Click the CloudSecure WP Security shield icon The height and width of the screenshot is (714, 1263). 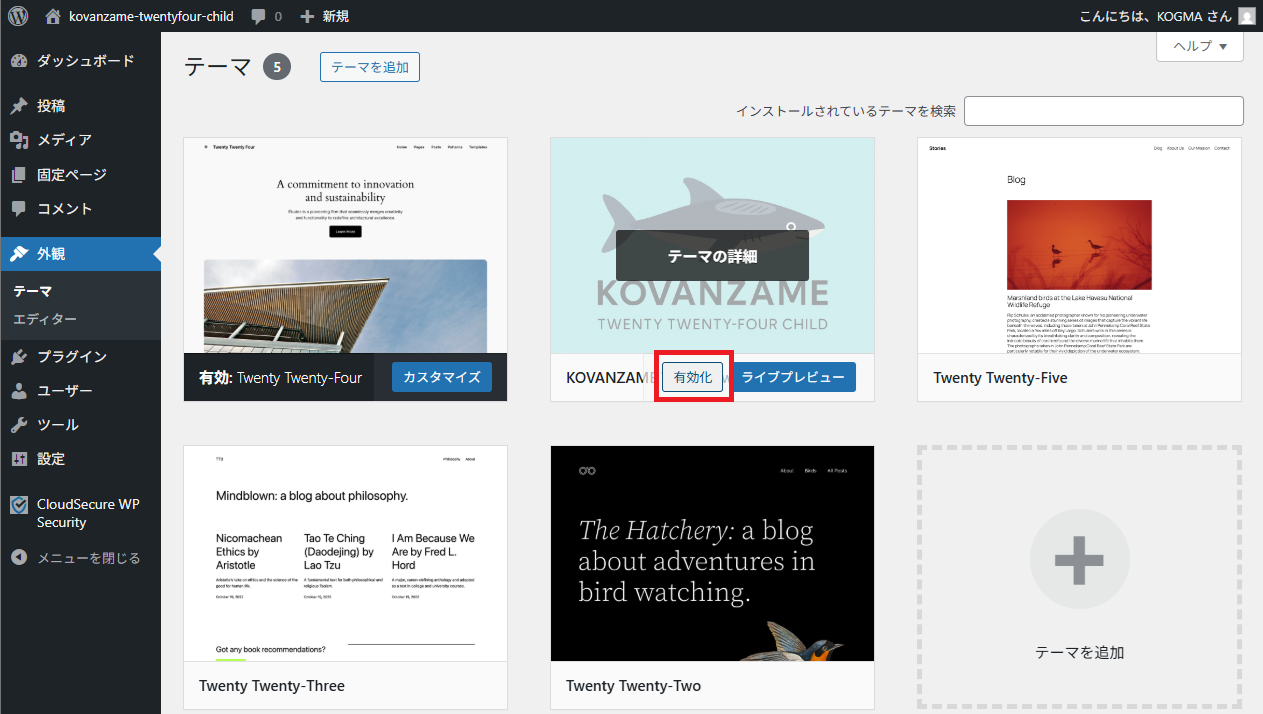[19, 505]
